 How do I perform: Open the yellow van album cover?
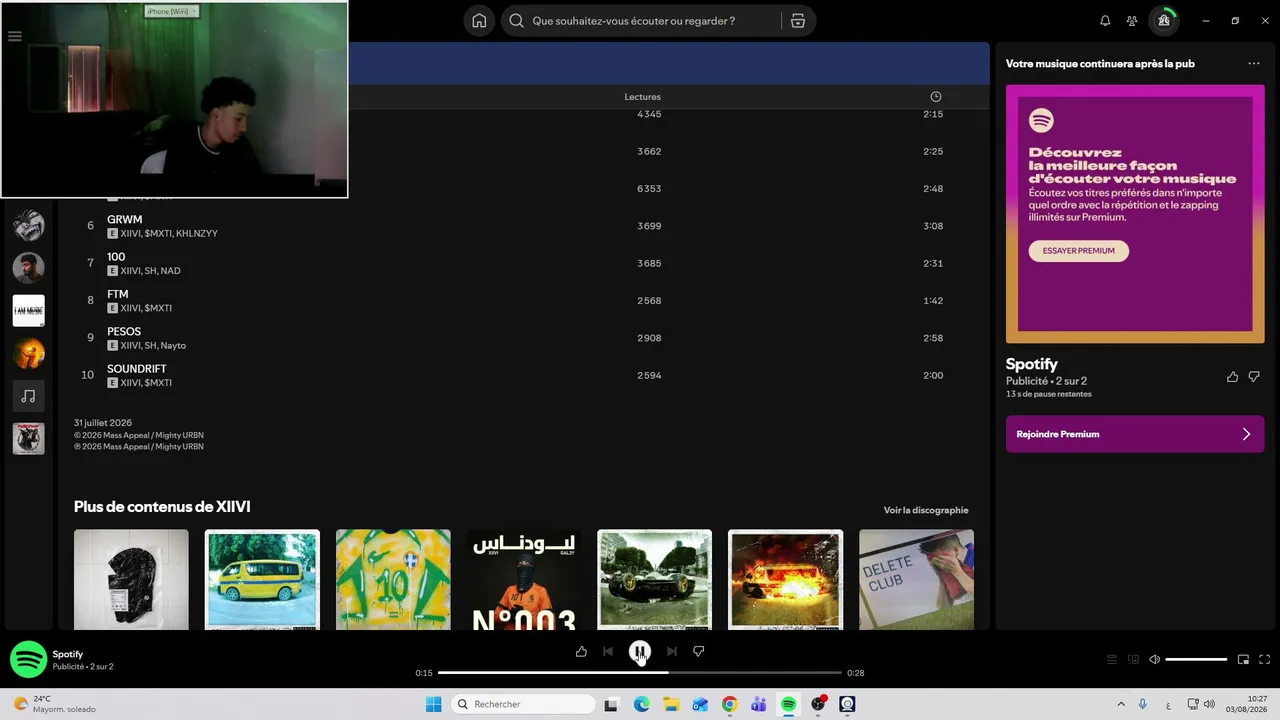[x=262, y=580]
